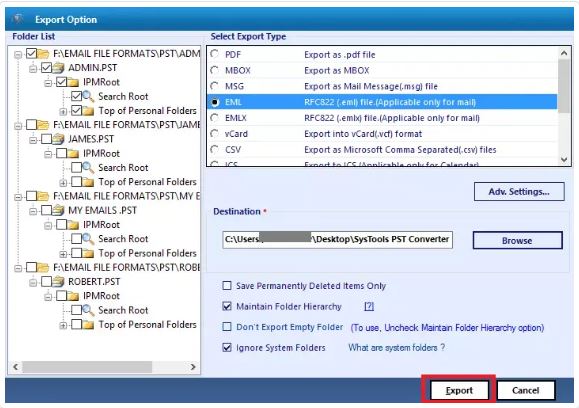Viewport: 579px width, 408px height.
Task: Select the MSG export type radio button
Action: click(x=215, y=86)
